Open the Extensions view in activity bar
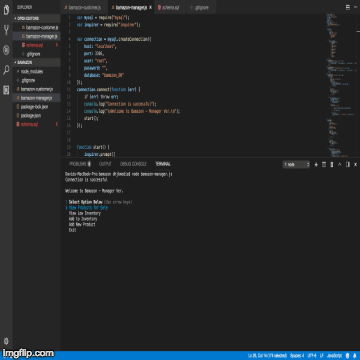This screenshot has height=360, width=360. (6, 90)
